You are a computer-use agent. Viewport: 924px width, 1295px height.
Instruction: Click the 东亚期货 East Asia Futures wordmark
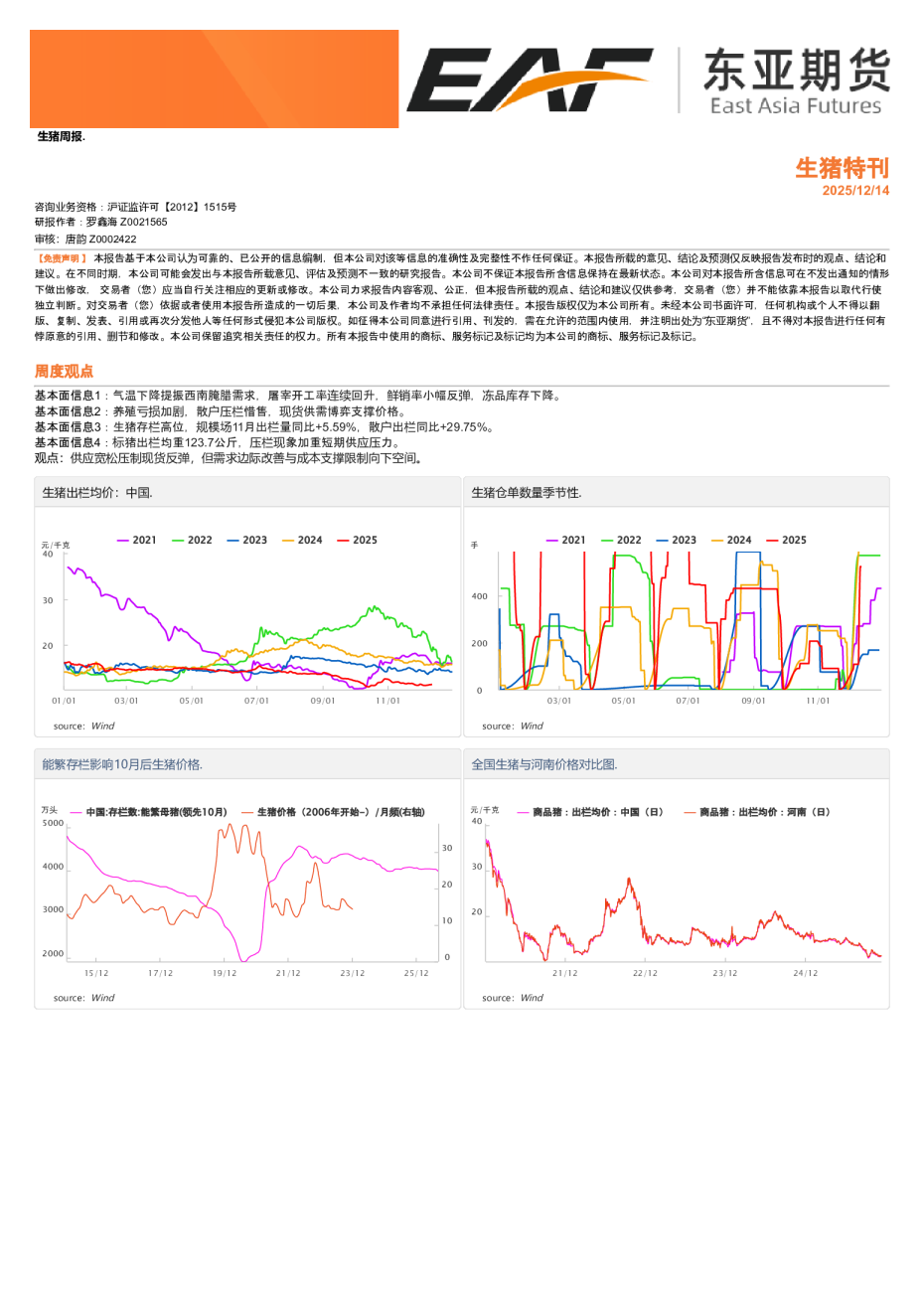(795, 81)
